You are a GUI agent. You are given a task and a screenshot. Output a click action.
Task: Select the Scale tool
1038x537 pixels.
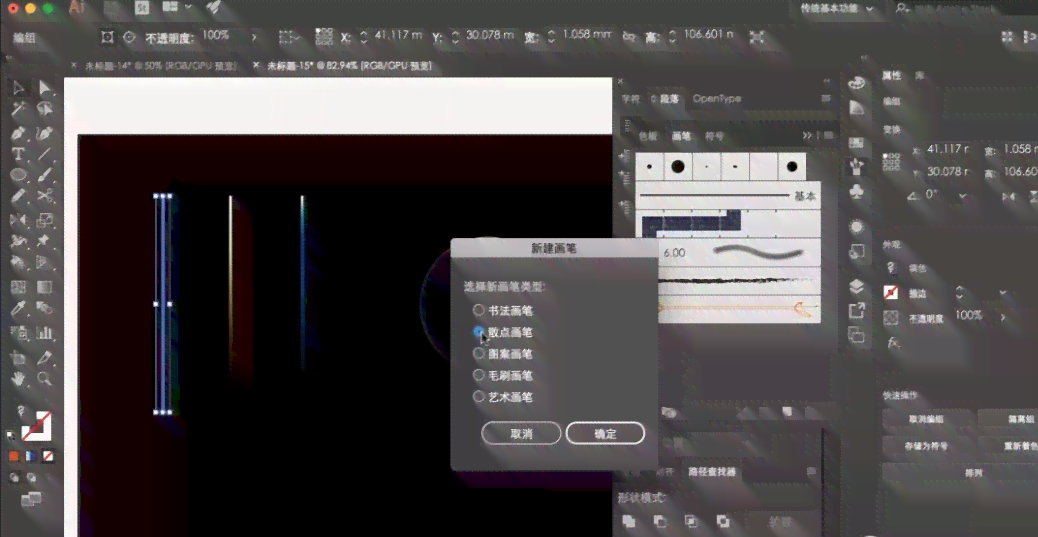[x=44, y=219]
